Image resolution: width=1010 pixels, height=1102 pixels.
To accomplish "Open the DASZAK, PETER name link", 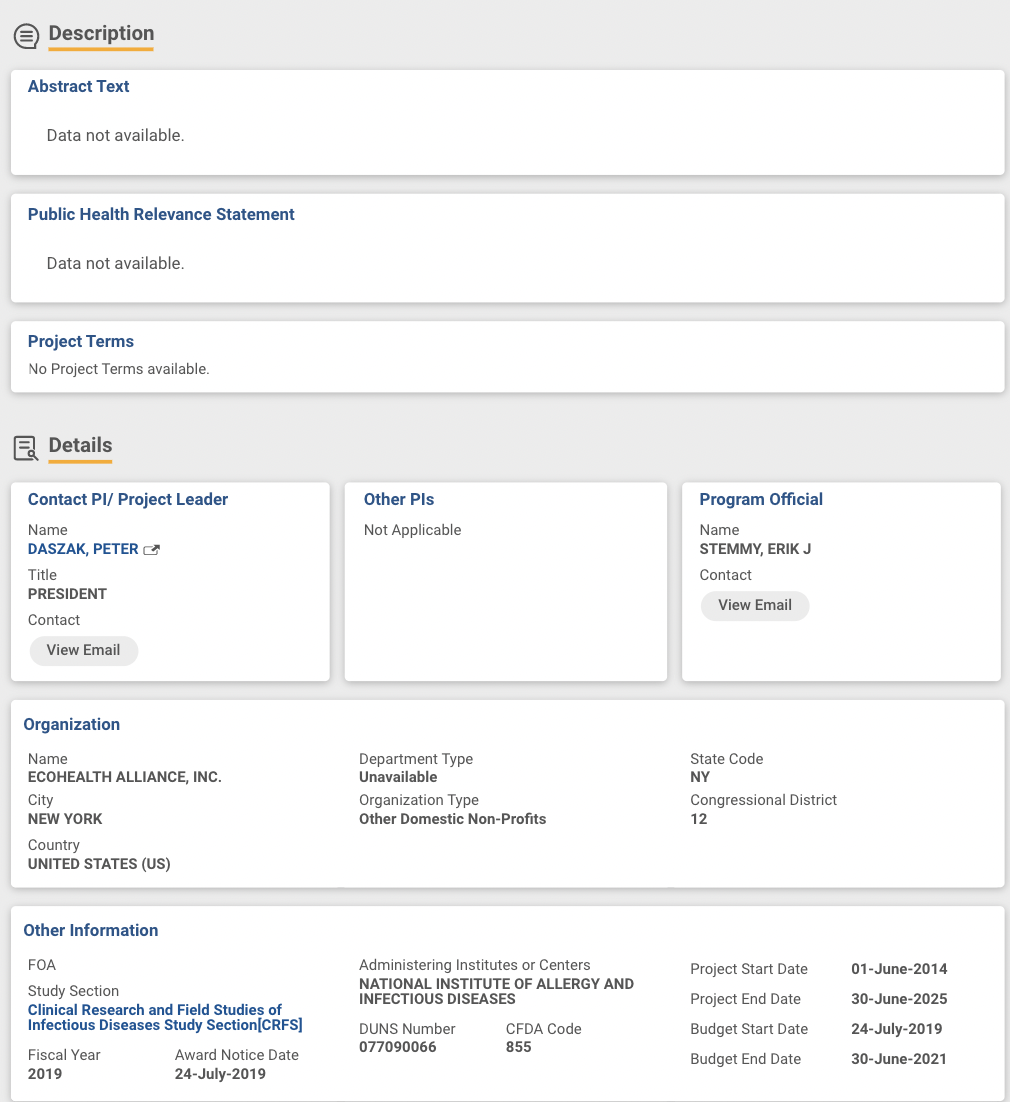I will point(83,549).
